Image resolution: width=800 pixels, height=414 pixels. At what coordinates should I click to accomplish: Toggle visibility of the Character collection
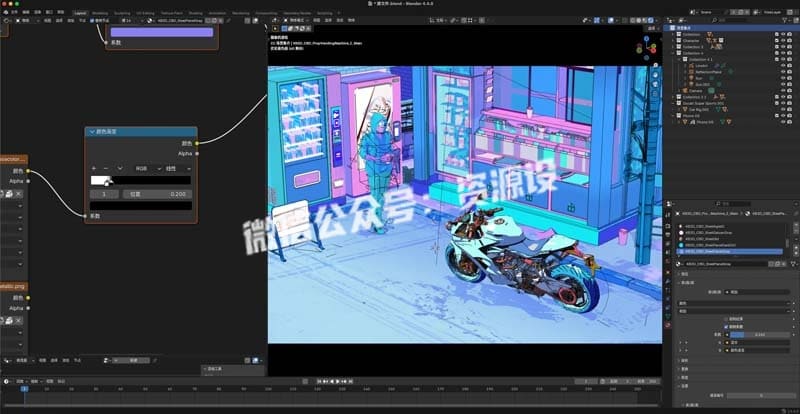tap(783, 40)
